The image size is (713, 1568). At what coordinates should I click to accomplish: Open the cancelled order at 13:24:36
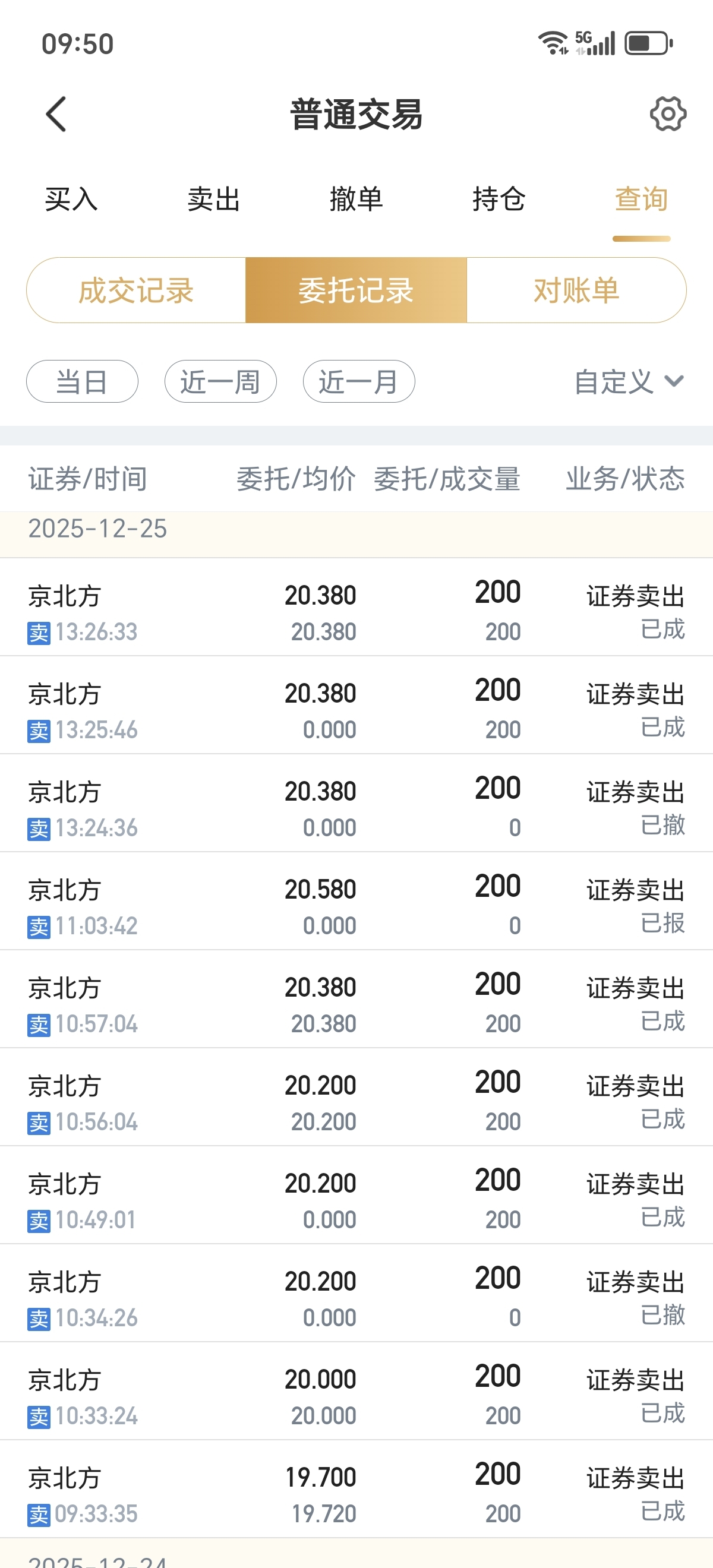click(x=356, y=804)
